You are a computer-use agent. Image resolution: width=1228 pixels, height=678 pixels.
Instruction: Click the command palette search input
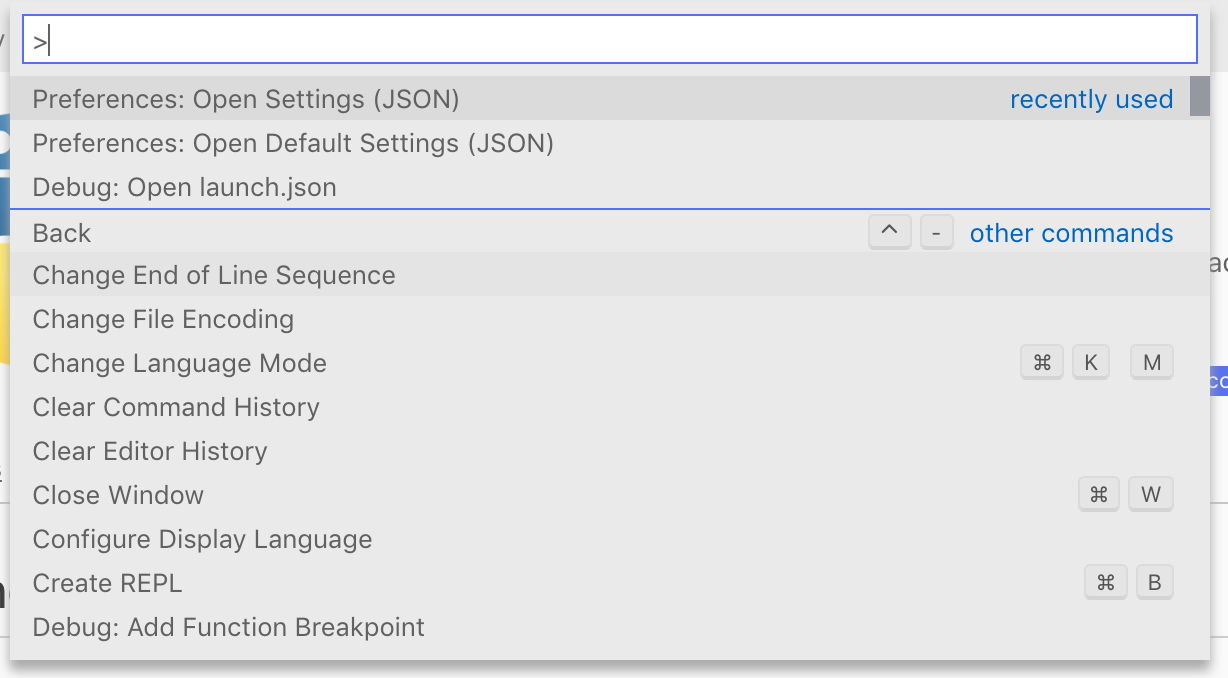[610, 41]
